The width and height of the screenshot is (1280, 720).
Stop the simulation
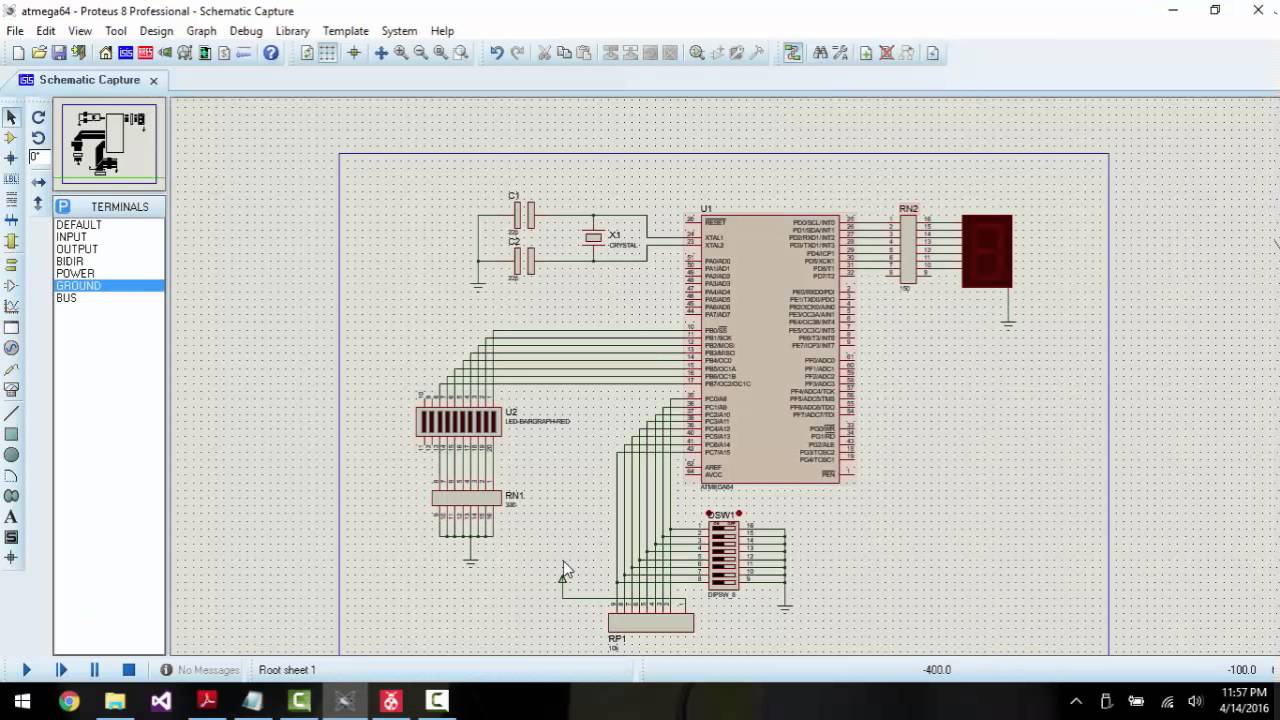pos(129,670)
